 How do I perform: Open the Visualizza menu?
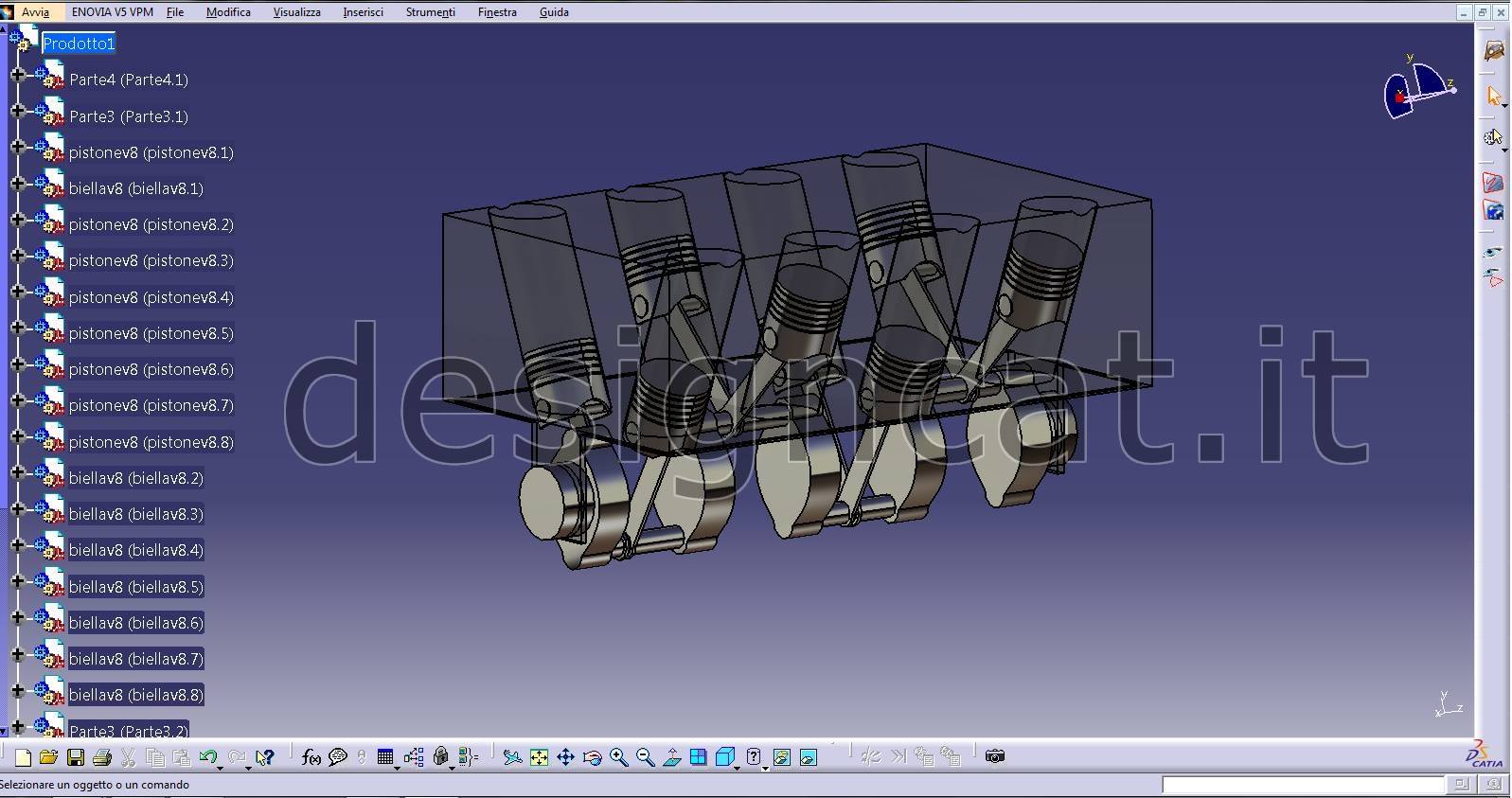296,12
